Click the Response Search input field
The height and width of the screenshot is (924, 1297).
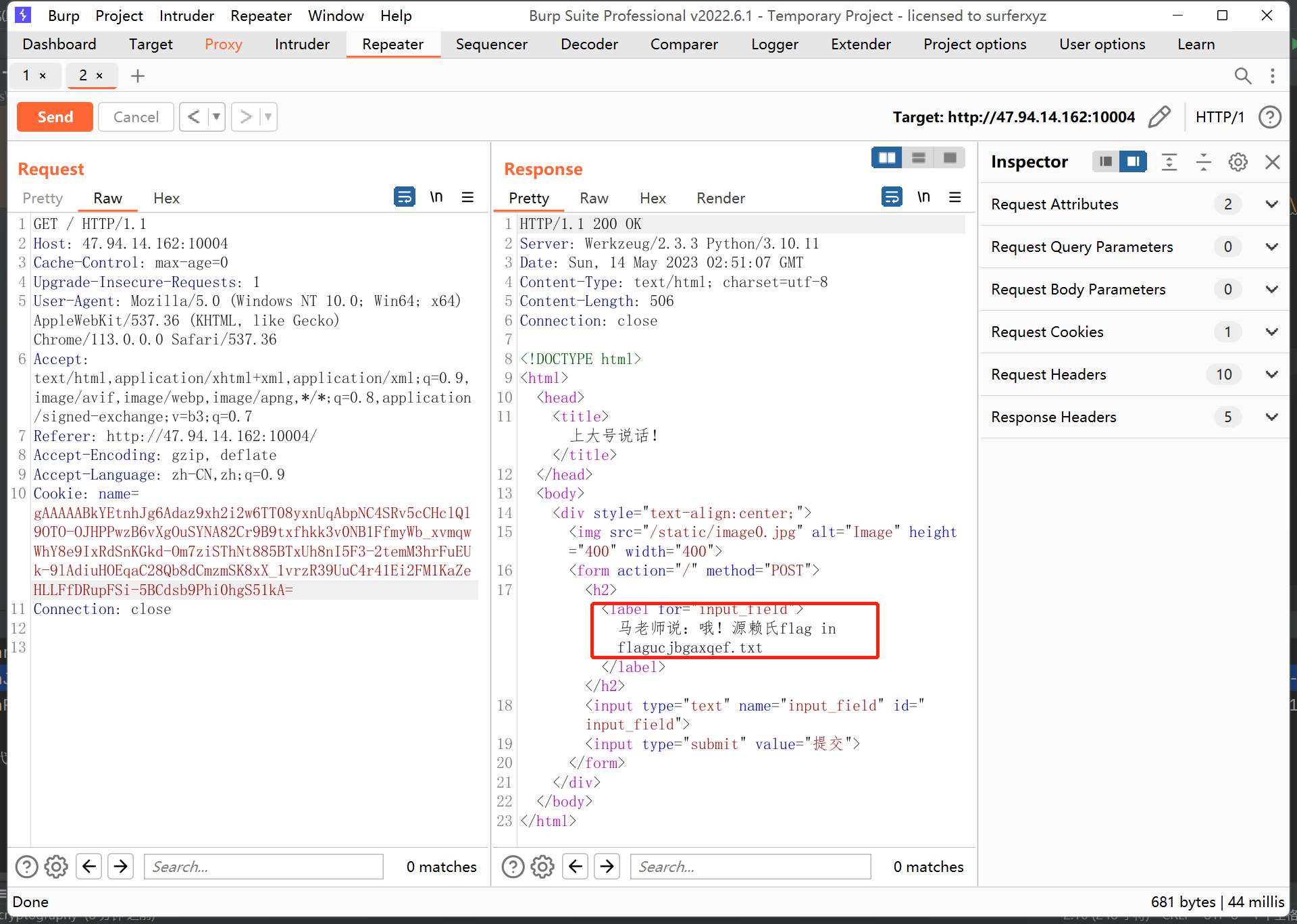pyautogui.click(x=750, y=867)
